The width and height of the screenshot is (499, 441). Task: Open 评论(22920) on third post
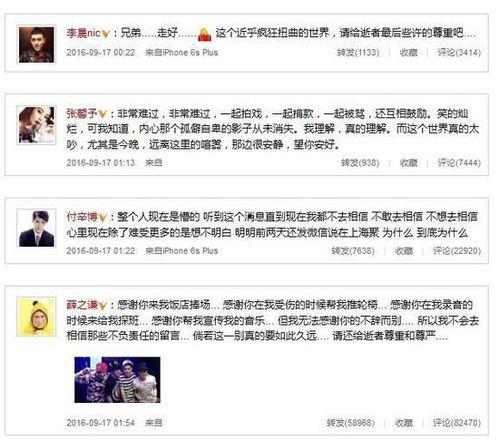tap(457, 251)
